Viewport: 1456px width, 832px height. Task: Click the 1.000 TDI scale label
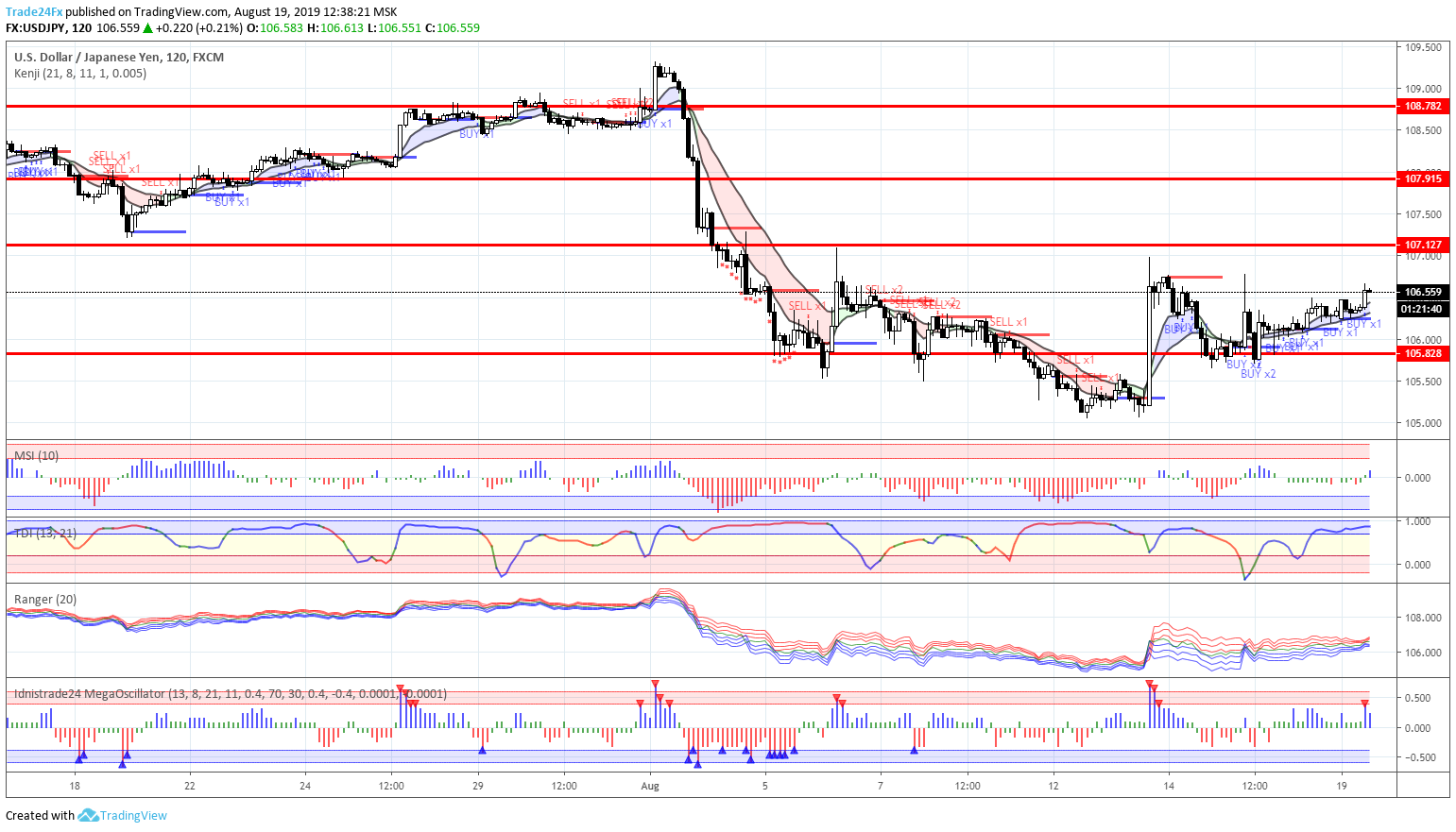pos(1417,521)
